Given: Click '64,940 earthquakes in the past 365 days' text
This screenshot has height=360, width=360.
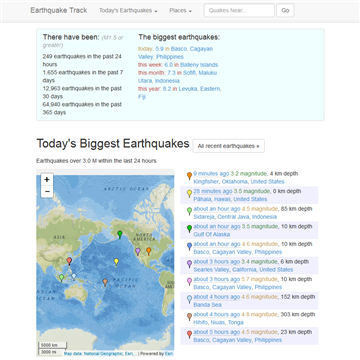Looking at the screenshot, I should pyautogui.click(x=82, y=108).
